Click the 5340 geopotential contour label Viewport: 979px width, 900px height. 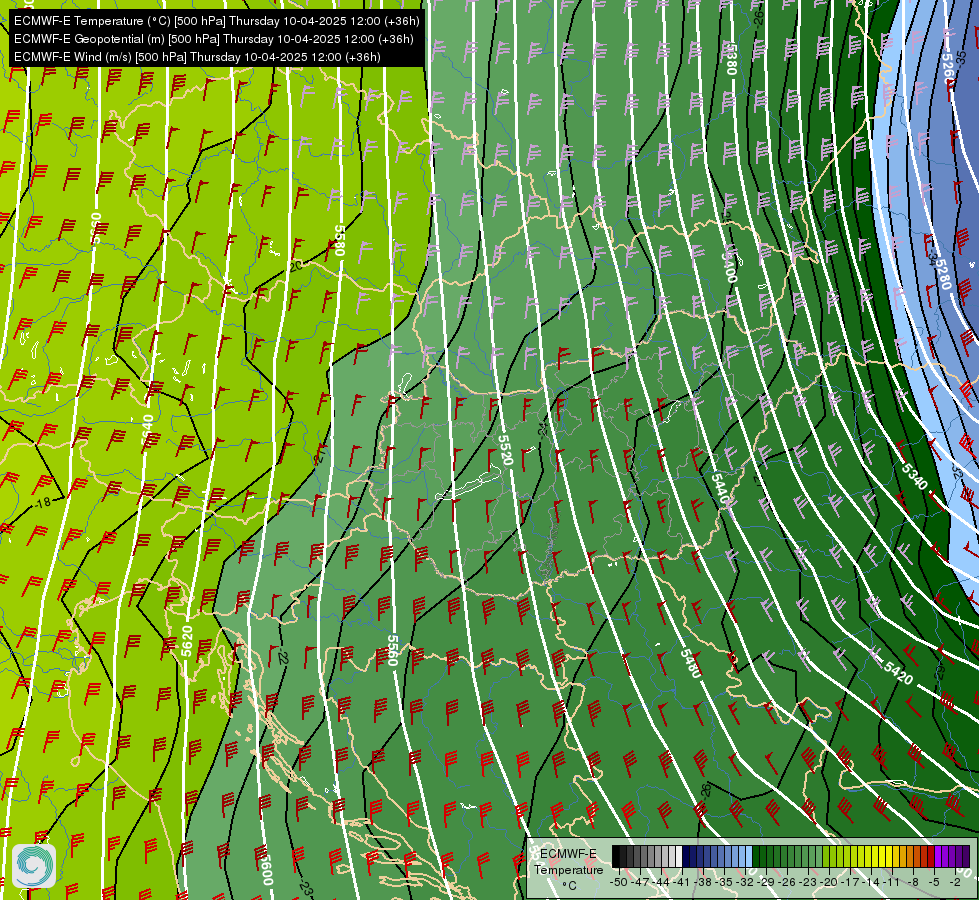(915, 477)
